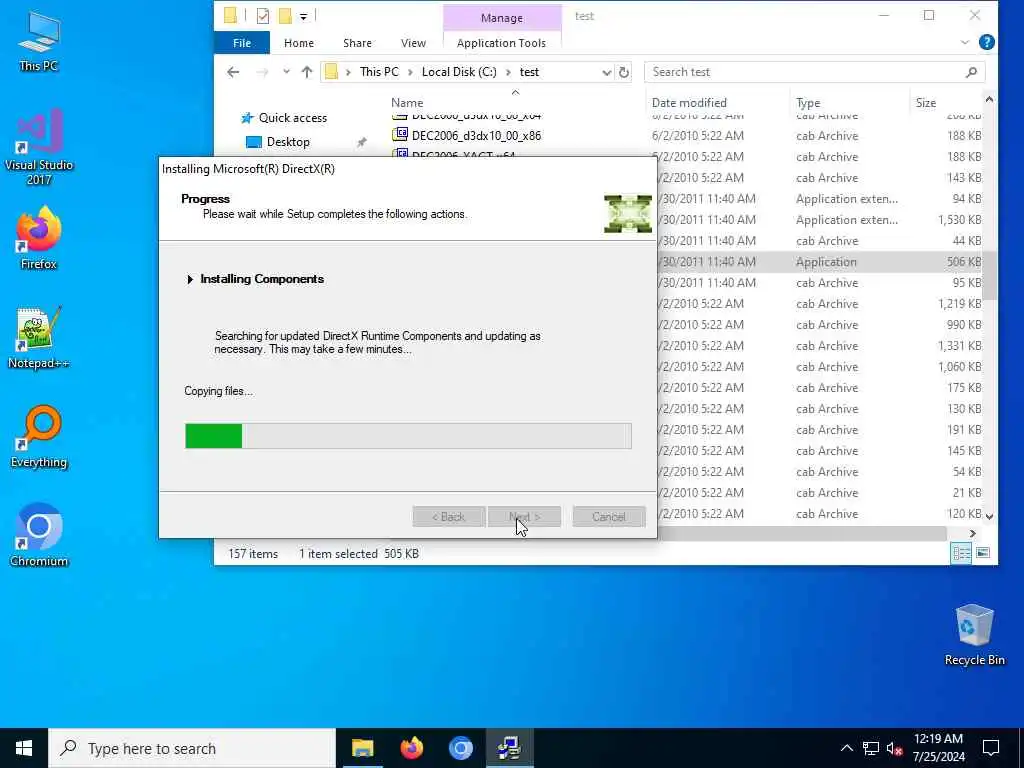Click the Windows Start button
The width and height of the screenshot is (1024, 768).
pyautogui.click(x=24, y=748)
